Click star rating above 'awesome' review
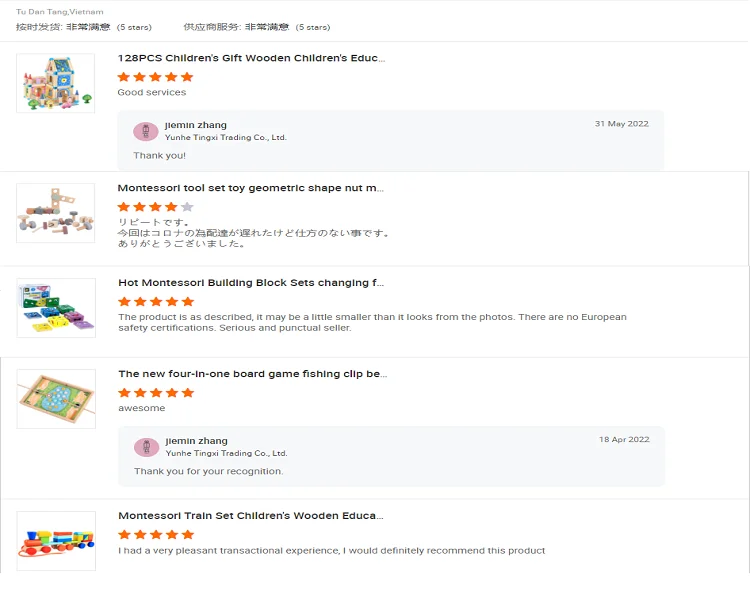Viewport: 750px width, 600px height. pos(156,393)
